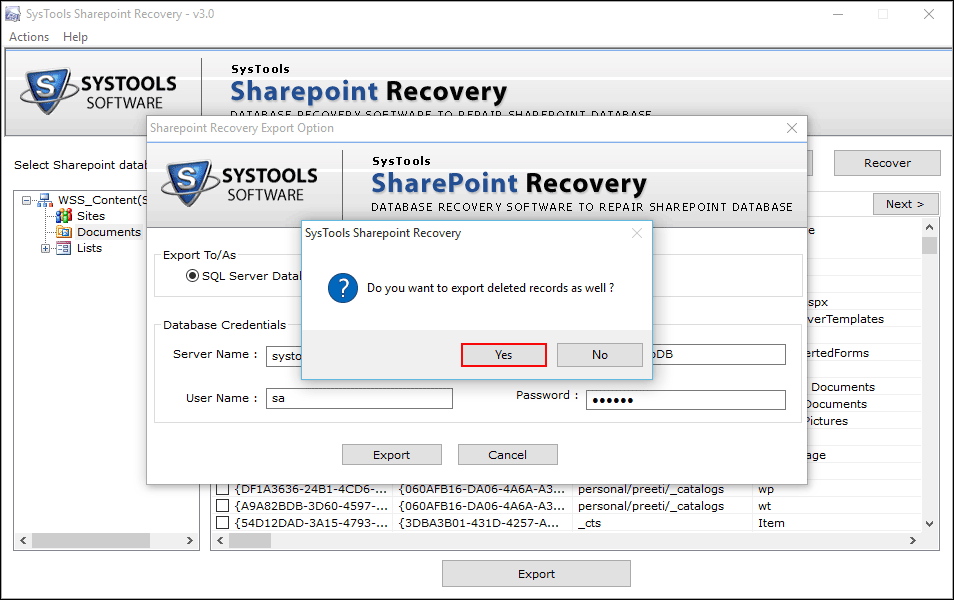Click the Password input field
This screenshot has width=954, height=600.
tap(686, 400)
